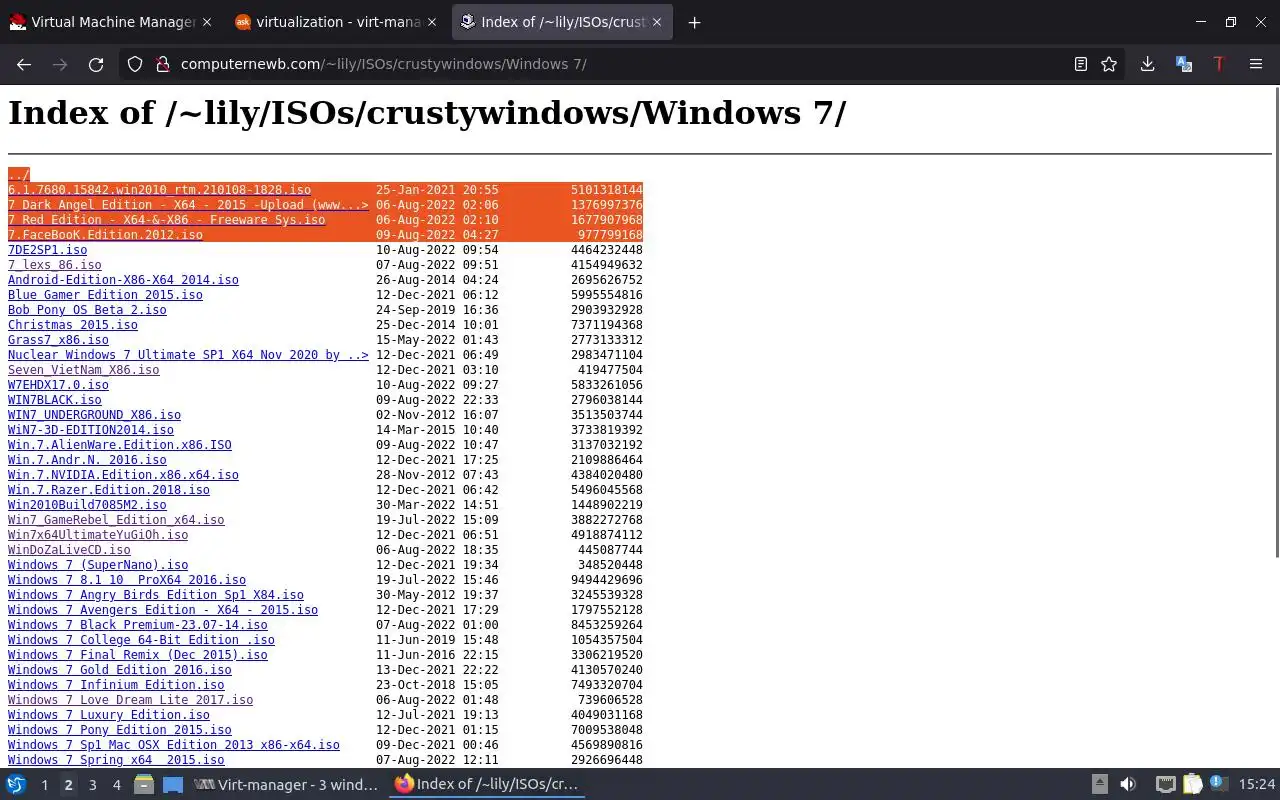Download 7_lexs_86.iso
1280x800 pixels.
[x=54, y=265]
